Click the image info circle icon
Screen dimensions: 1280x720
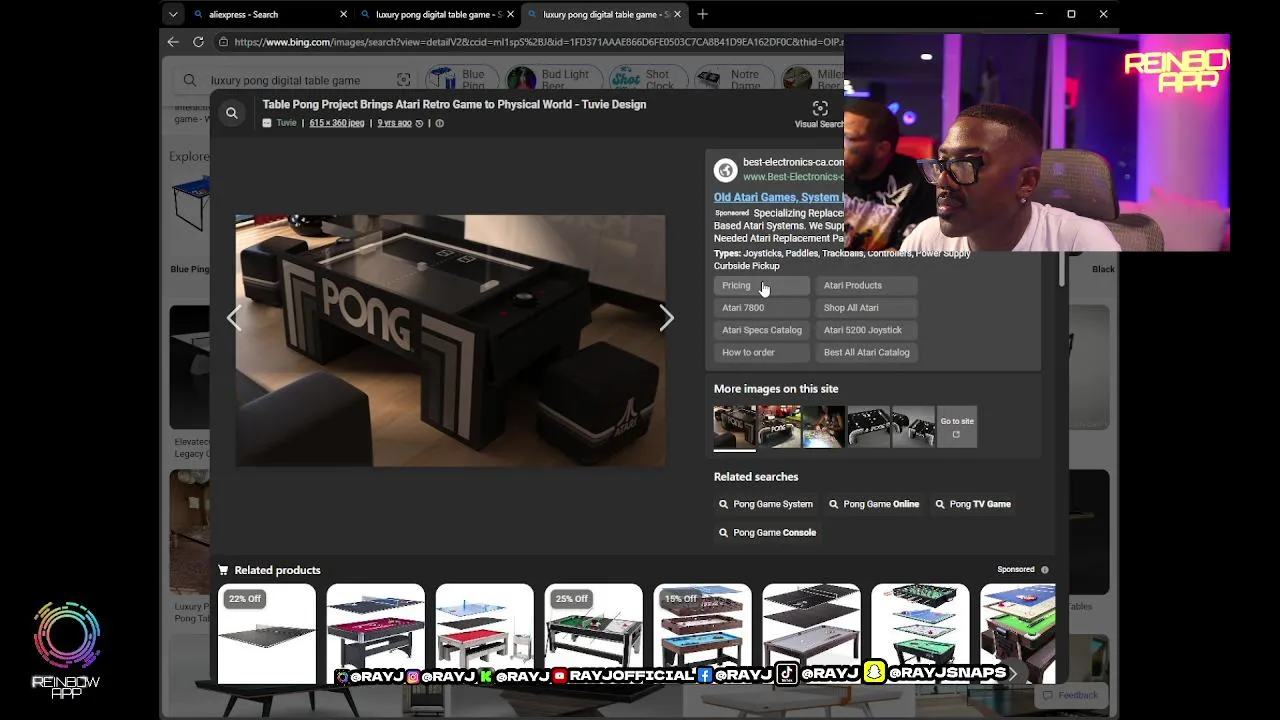439,123
